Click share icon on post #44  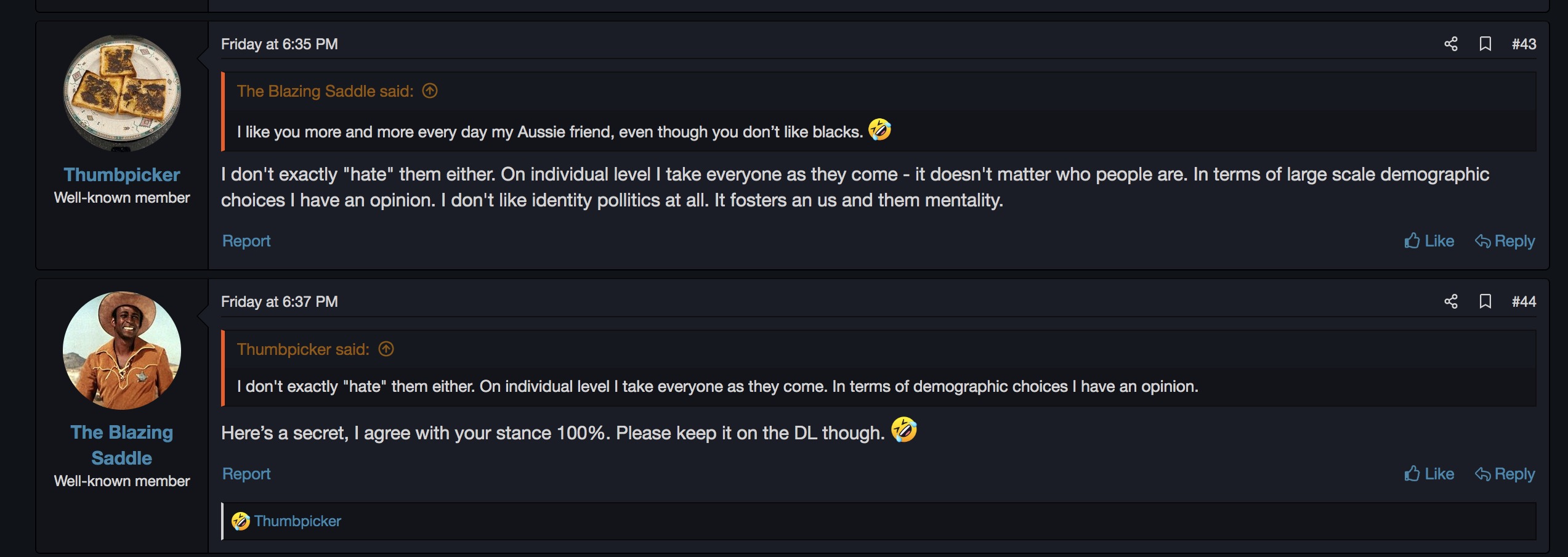(x=1450, y=301)
